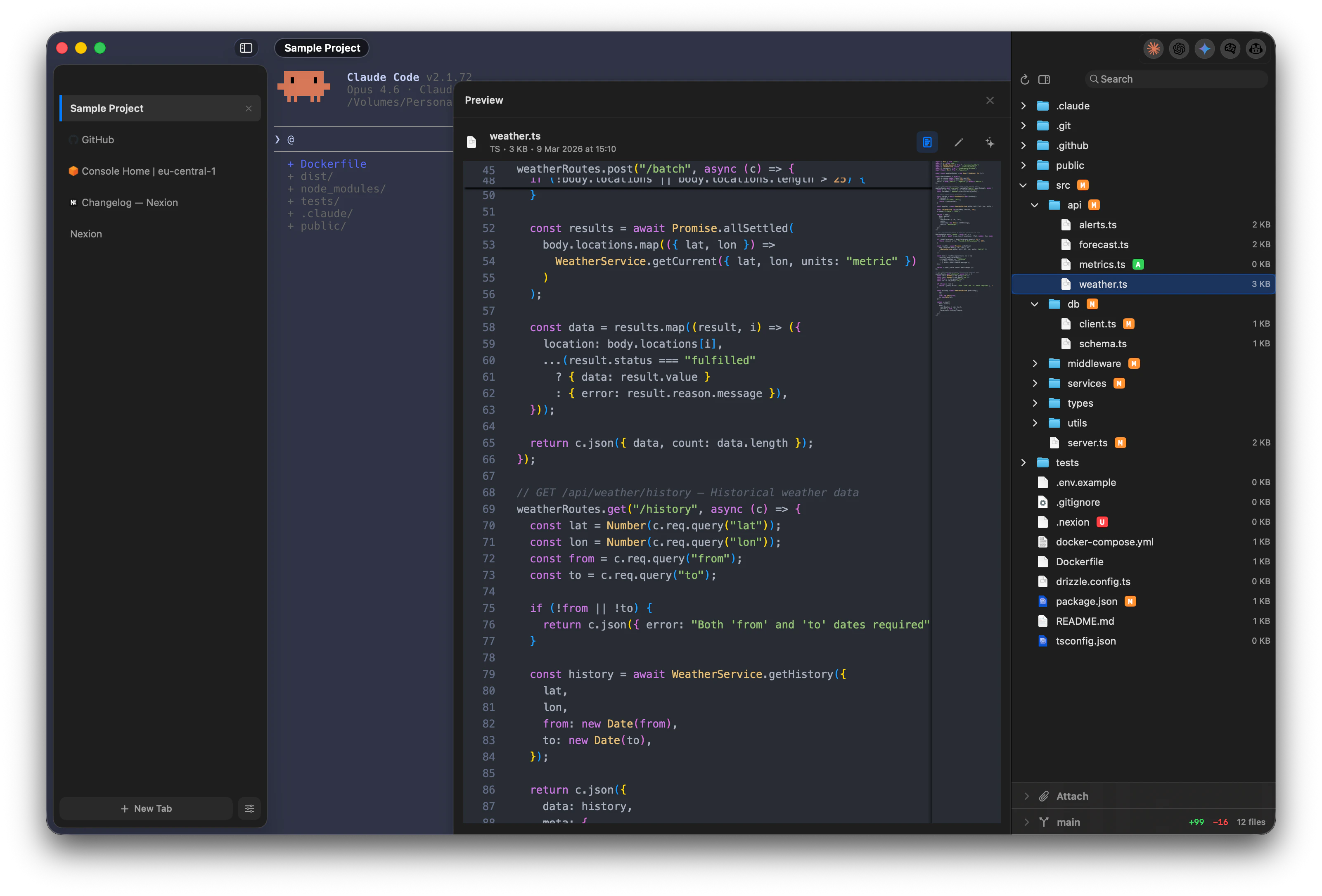Expand the middleware folder
This screenshot has height=896, width=1322.
point(1035,363)
